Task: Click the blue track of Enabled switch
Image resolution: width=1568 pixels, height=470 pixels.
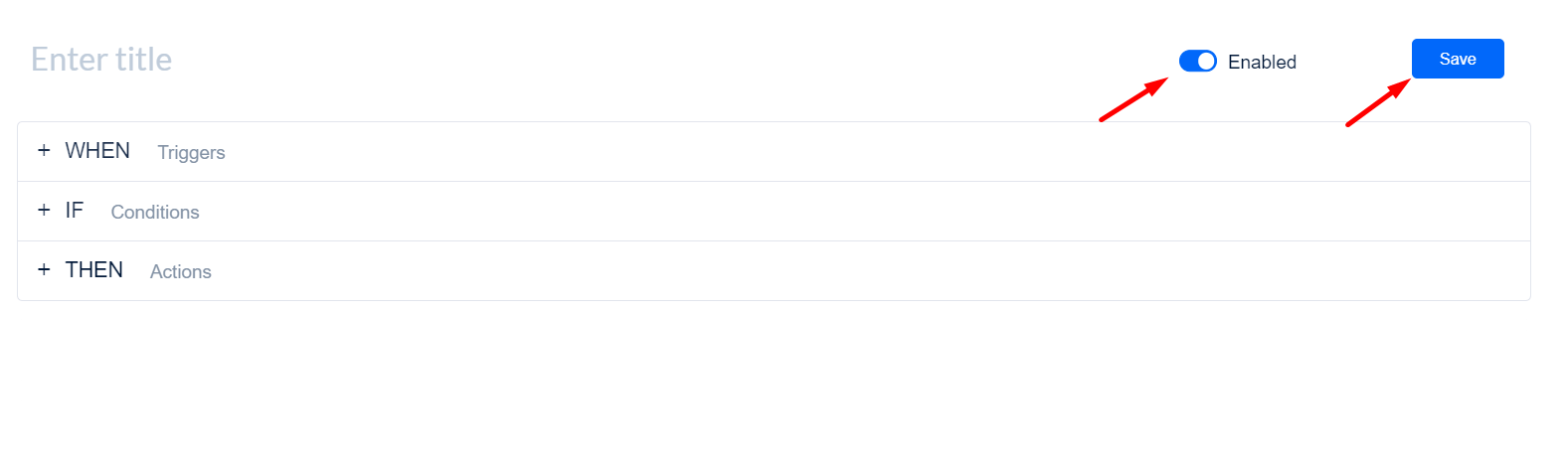Action: (1189, 62)
